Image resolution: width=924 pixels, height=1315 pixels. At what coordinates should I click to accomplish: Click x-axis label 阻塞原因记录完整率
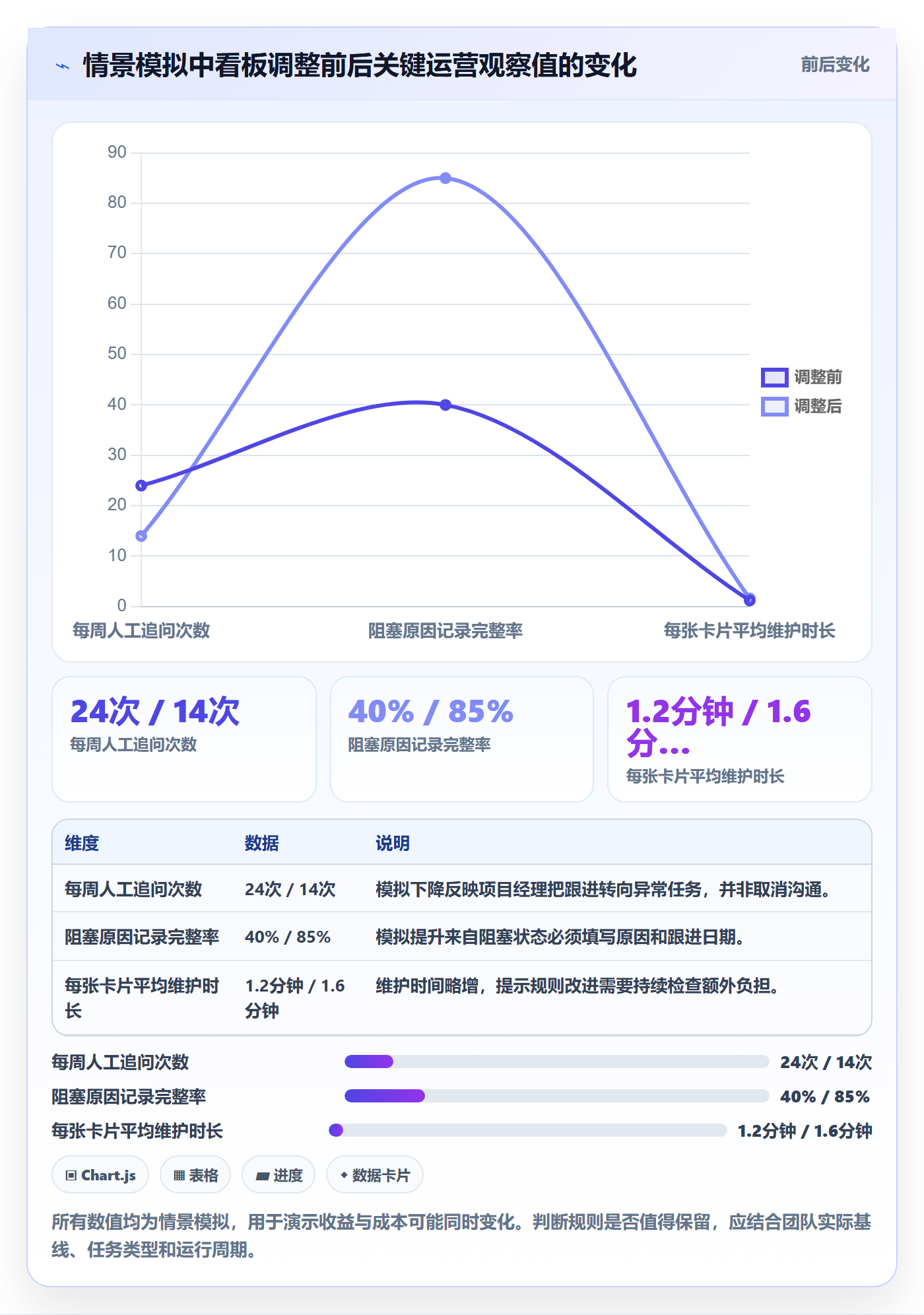(445, 630)
